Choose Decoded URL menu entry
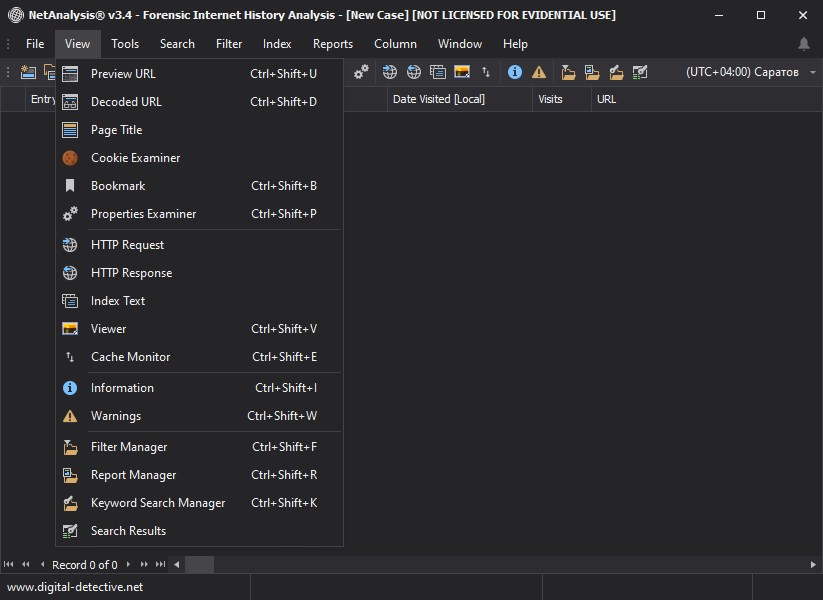 (199, 102)
